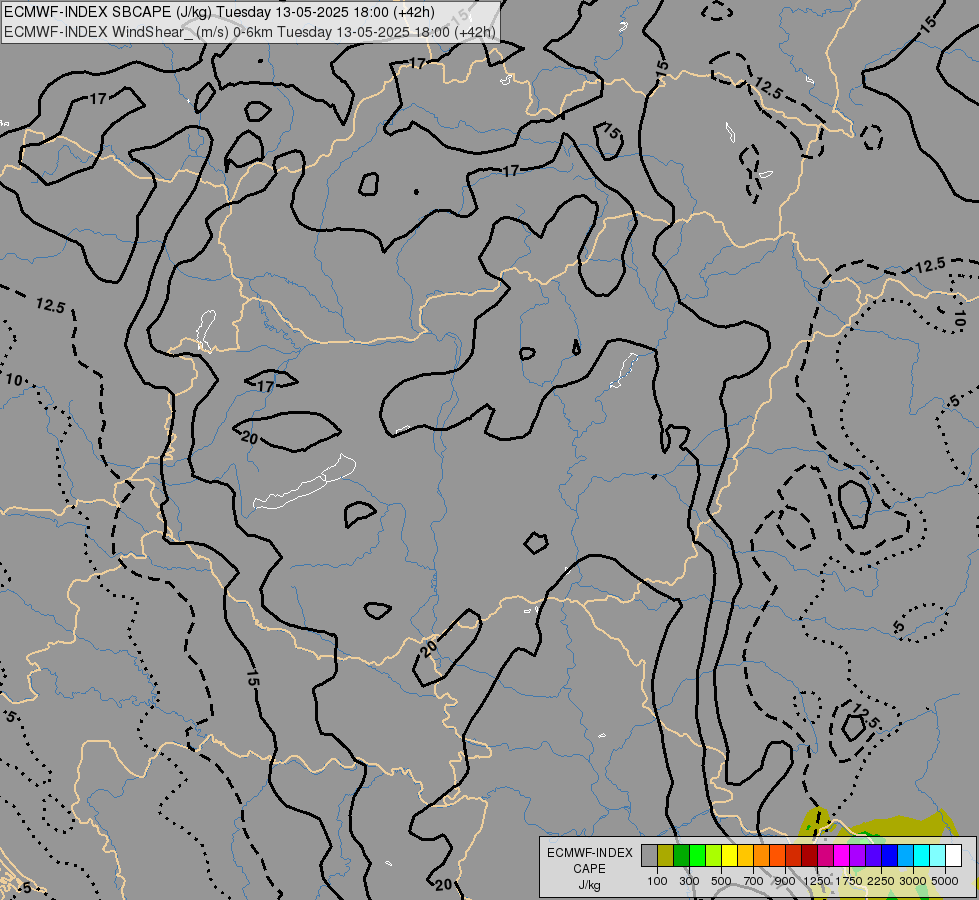Click the 900 value under the legend bar
The width and height of the screenshot is (979, 900).
[x=785, y=881]
